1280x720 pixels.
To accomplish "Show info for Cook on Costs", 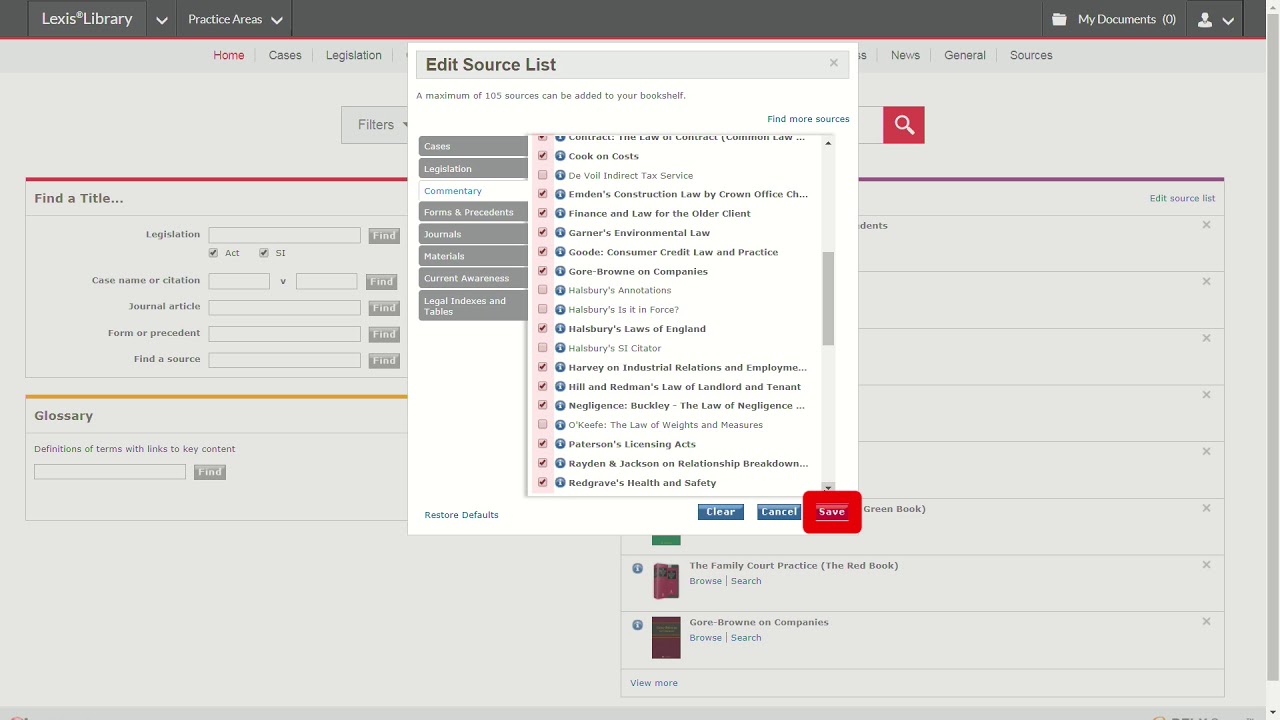I will 560,156.
